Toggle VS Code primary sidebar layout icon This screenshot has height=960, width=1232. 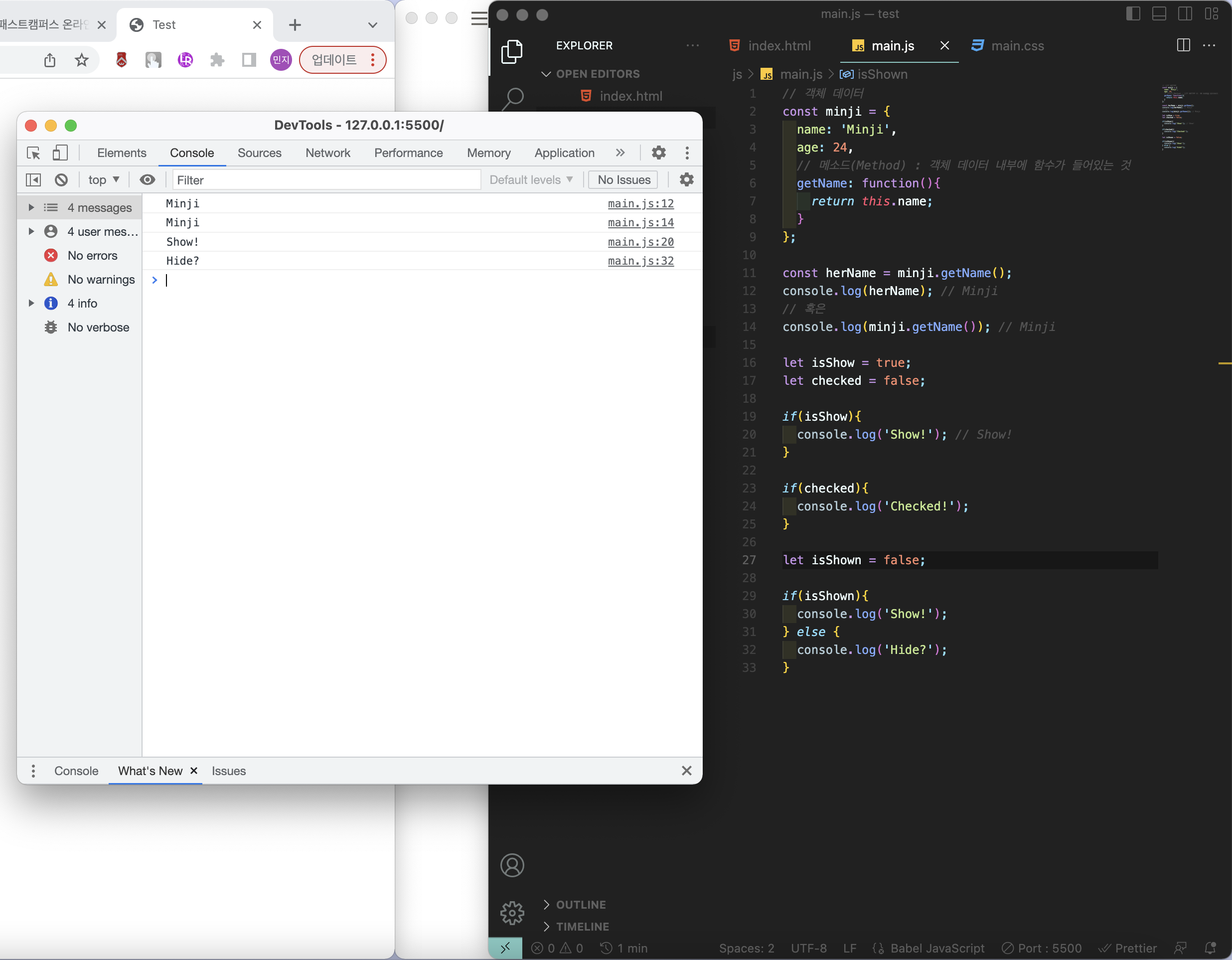(1133, 13)
